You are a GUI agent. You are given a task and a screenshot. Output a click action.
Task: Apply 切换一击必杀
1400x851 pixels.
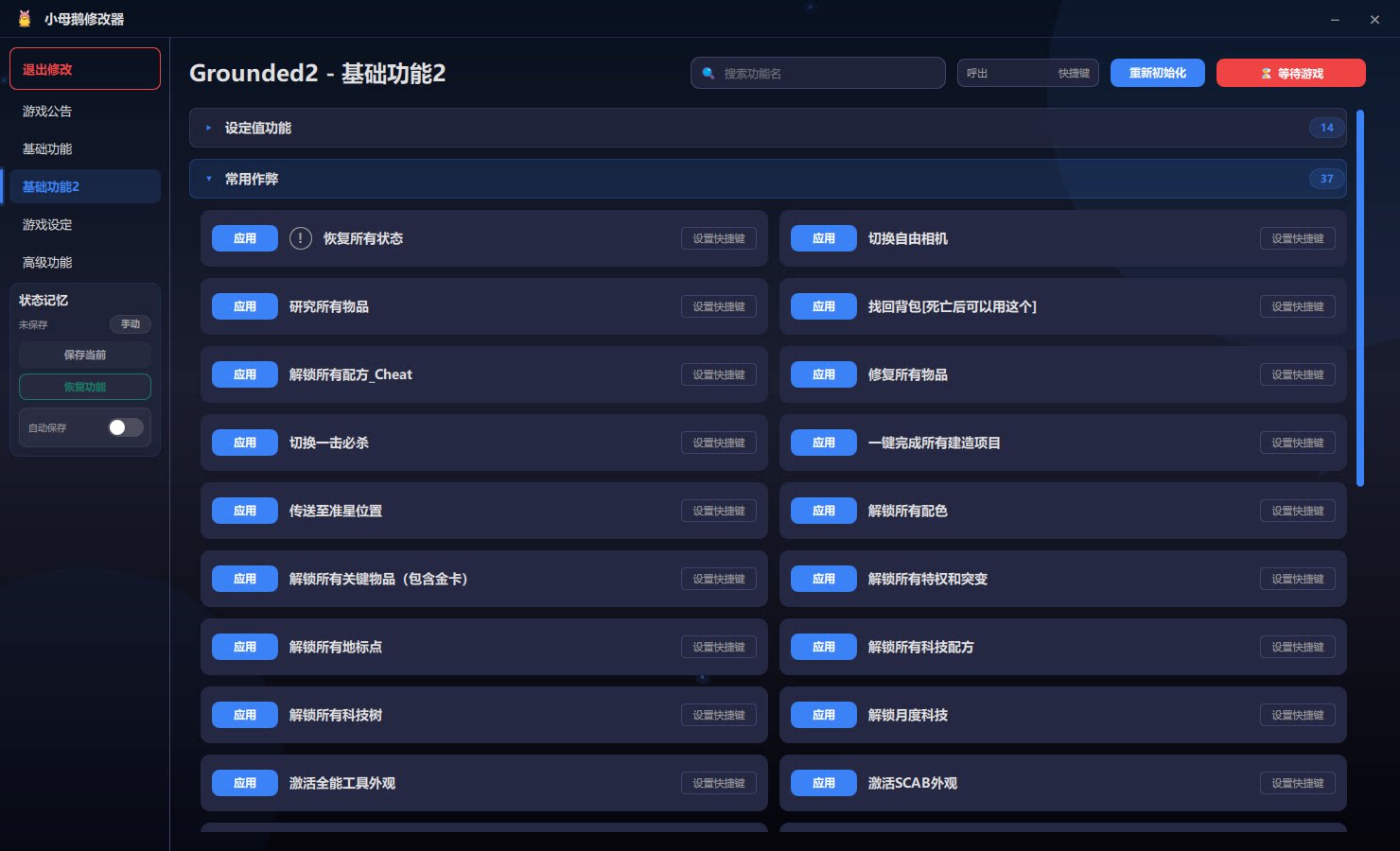click(x=245, y=443)
